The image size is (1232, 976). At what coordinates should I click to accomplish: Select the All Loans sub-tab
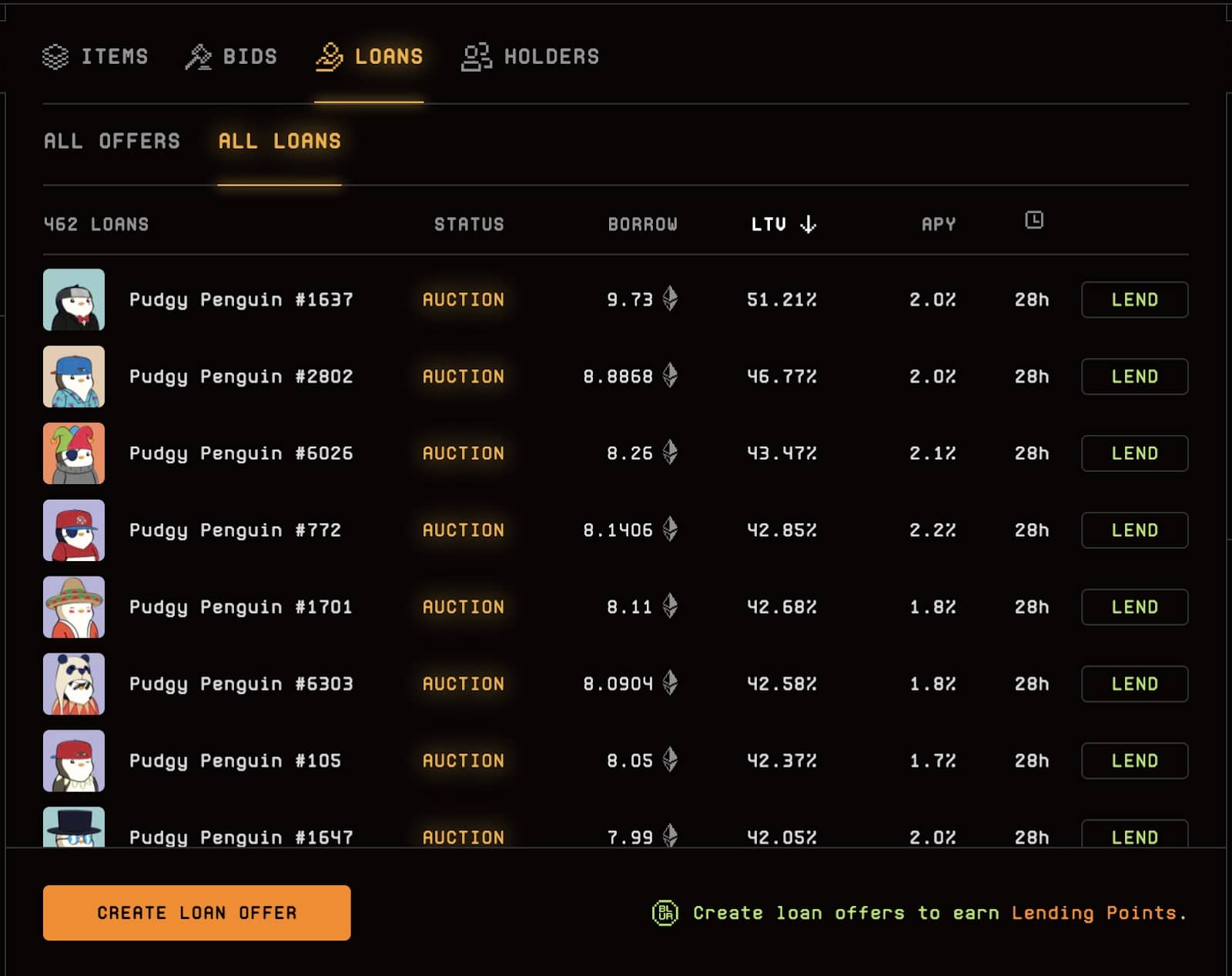280,141
